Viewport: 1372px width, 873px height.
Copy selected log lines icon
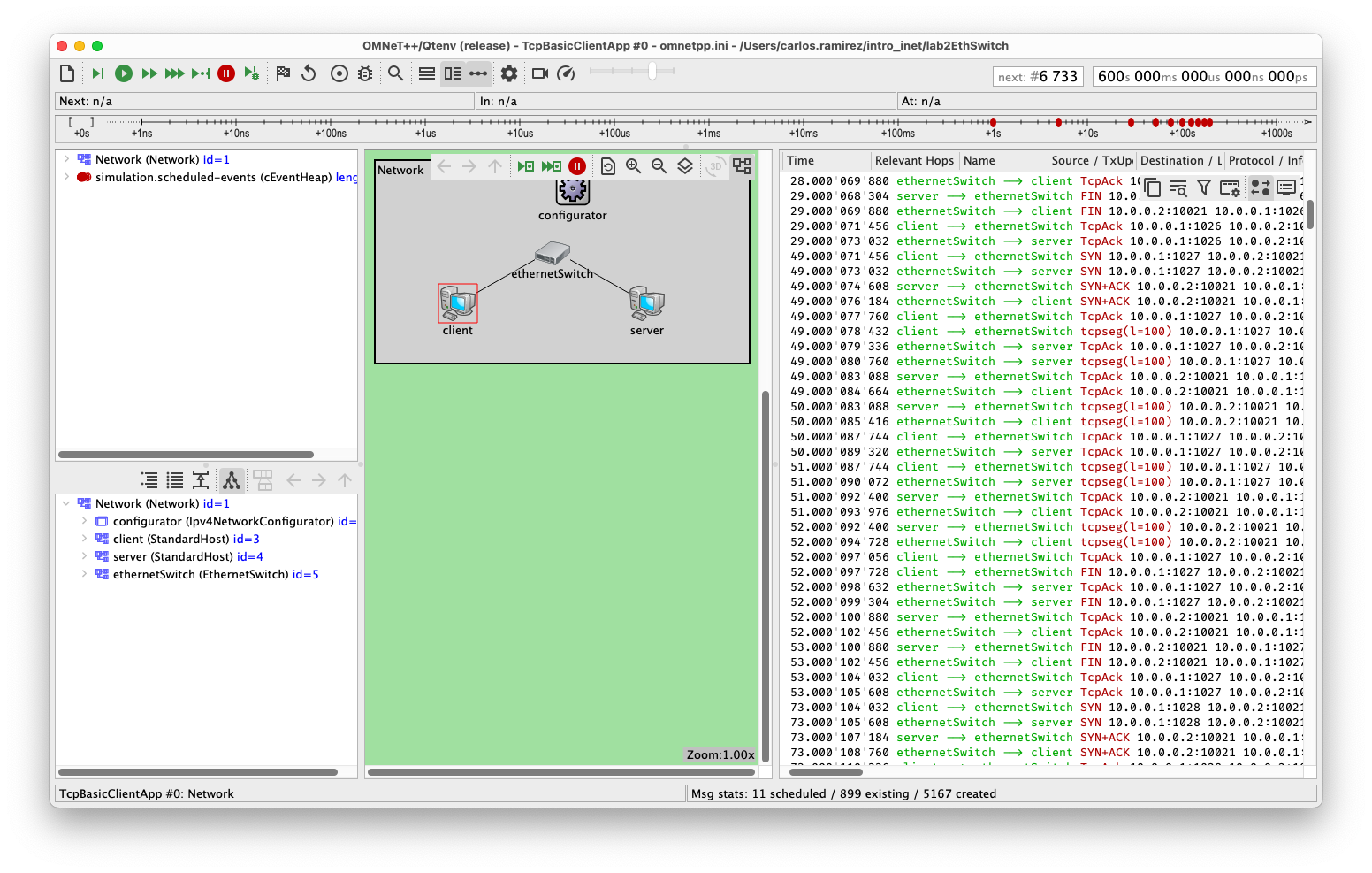(1152, 188)
